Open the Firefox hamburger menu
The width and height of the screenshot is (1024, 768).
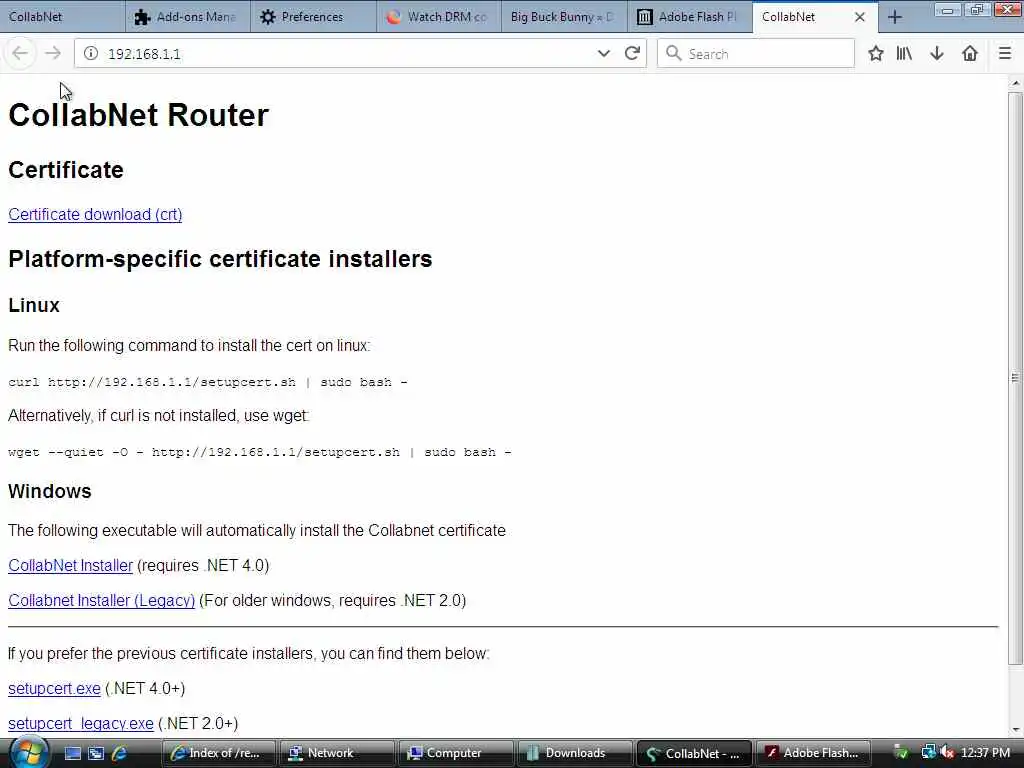click(x=1005, y=54)
